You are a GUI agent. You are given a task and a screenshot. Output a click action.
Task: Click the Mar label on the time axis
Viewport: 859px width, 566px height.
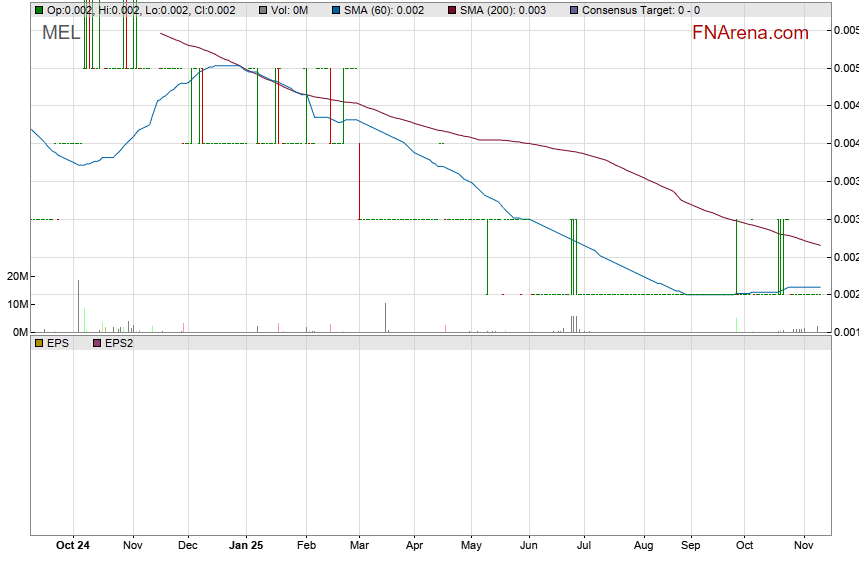pos(360,546)
